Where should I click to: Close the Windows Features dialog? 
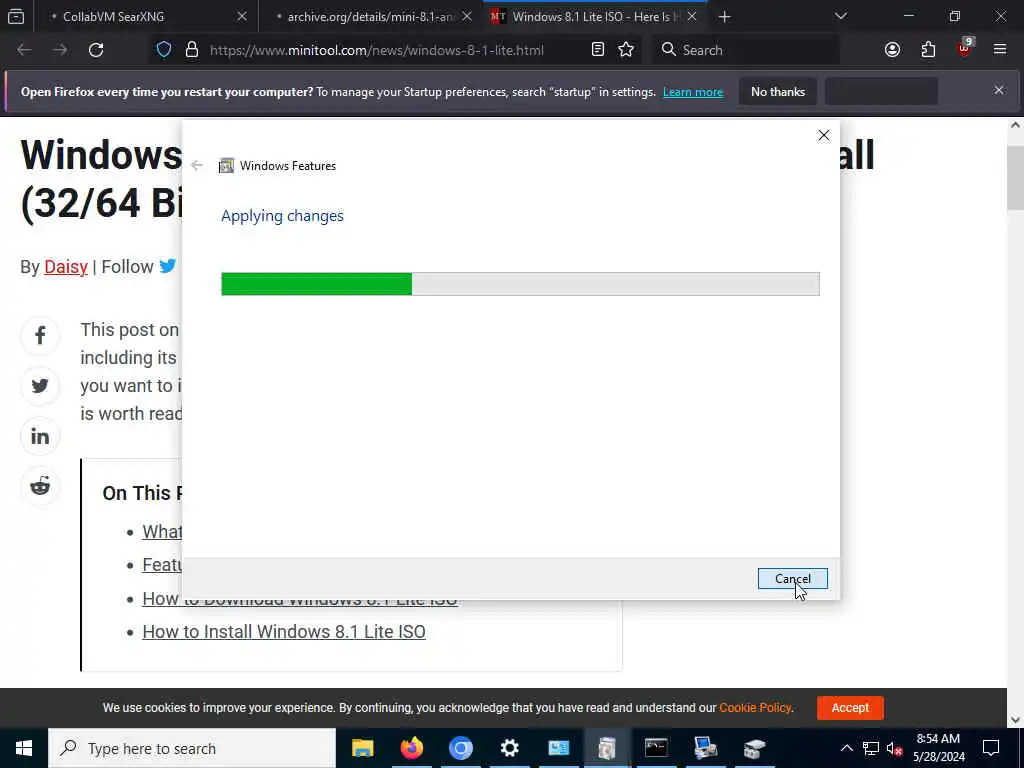point(824,135)
